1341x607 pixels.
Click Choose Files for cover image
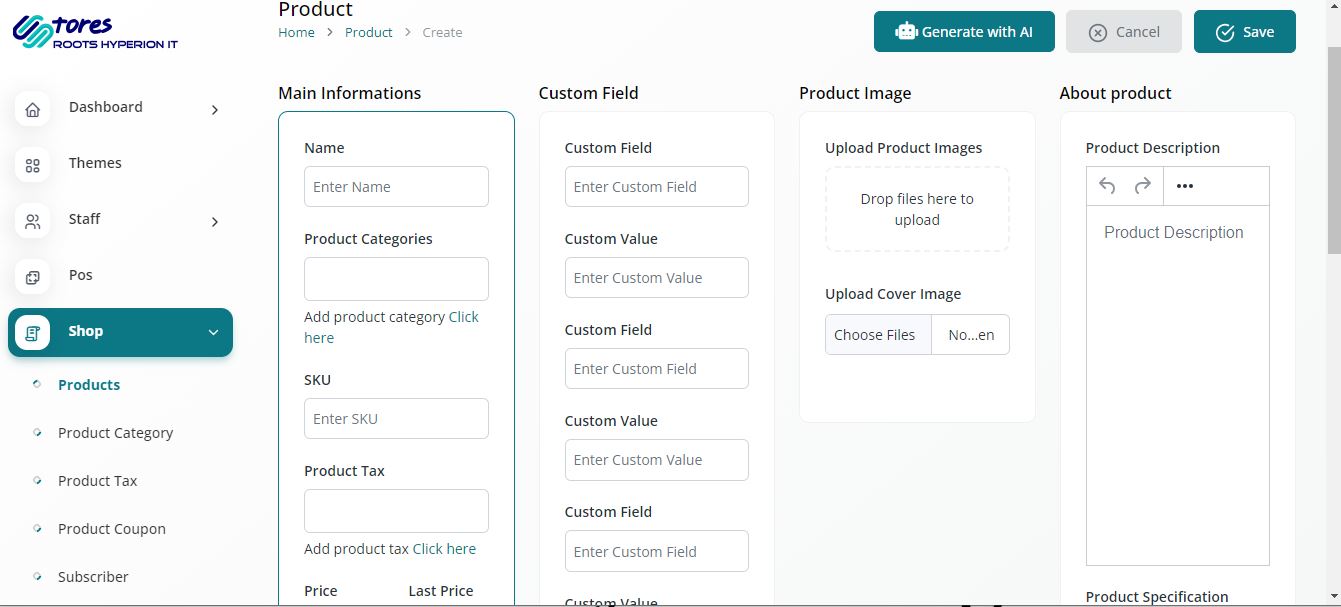(875, 335)
